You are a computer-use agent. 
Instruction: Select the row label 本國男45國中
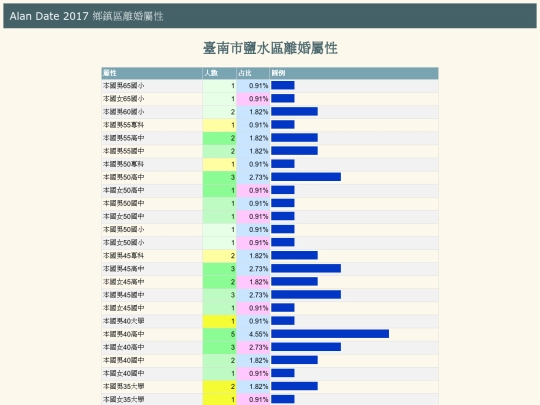click(124, 295)
